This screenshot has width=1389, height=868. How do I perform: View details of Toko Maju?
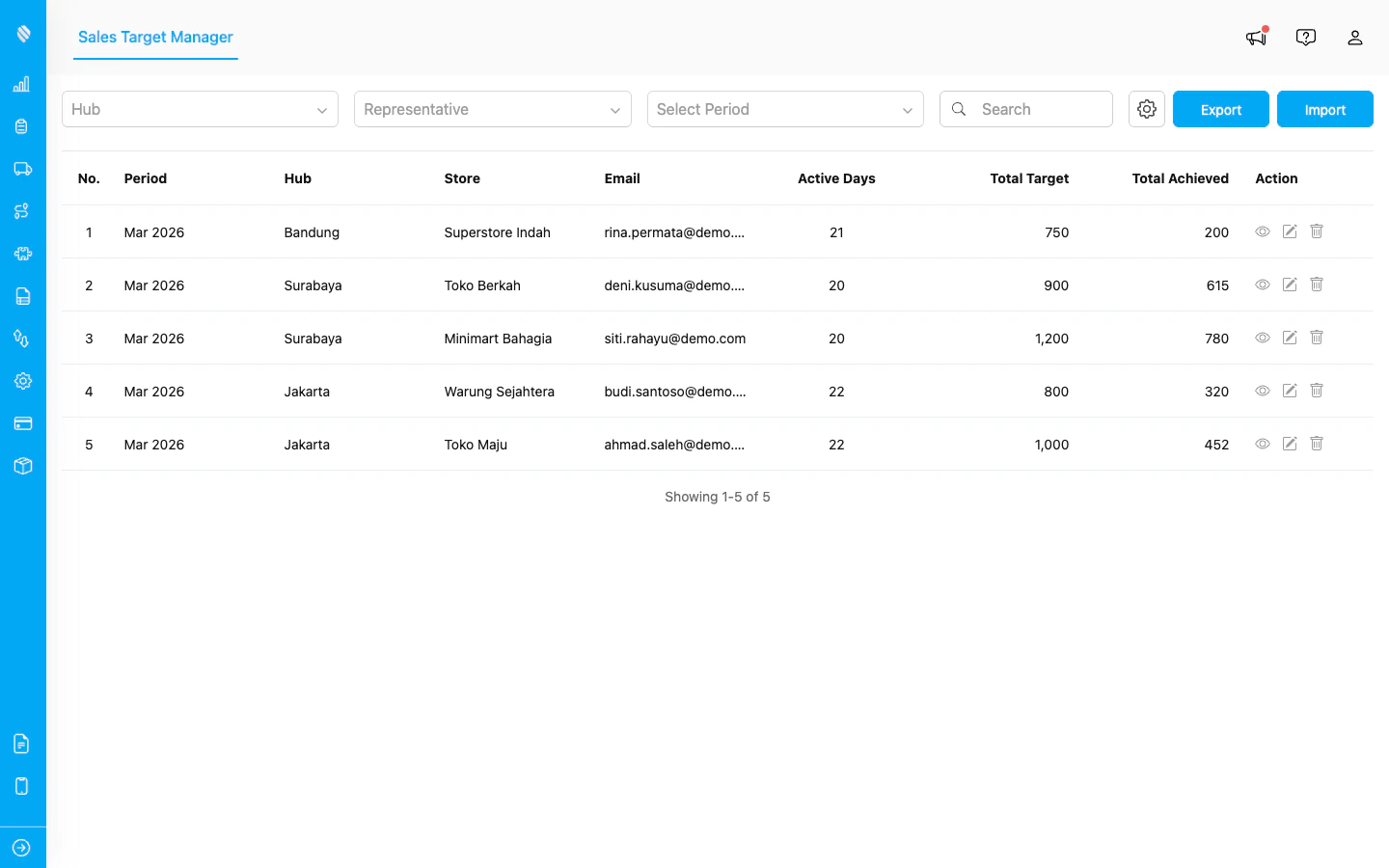(x=1263, y=444)
